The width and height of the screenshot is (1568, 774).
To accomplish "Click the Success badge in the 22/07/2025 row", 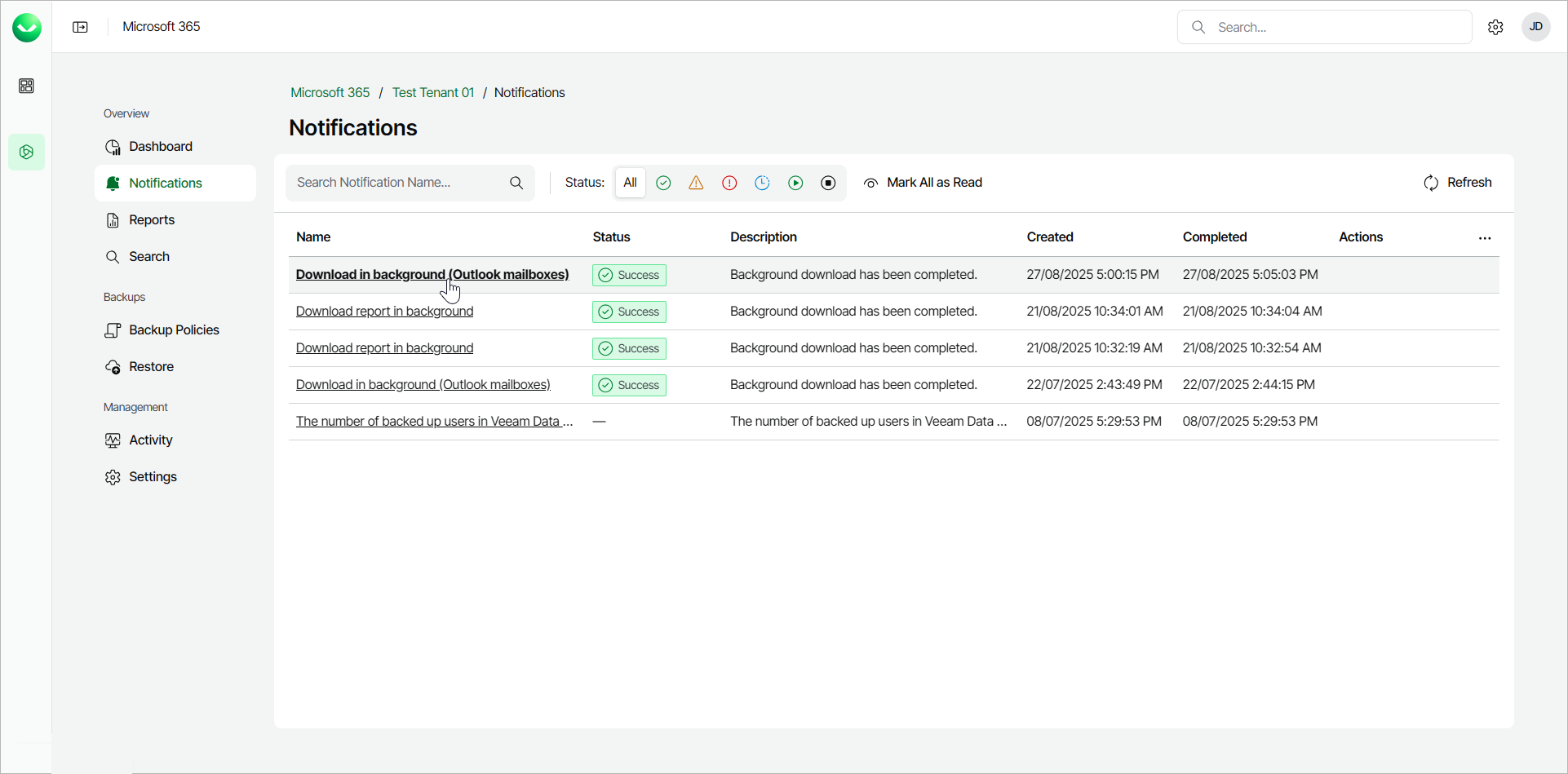I will (x=629, y=386).
